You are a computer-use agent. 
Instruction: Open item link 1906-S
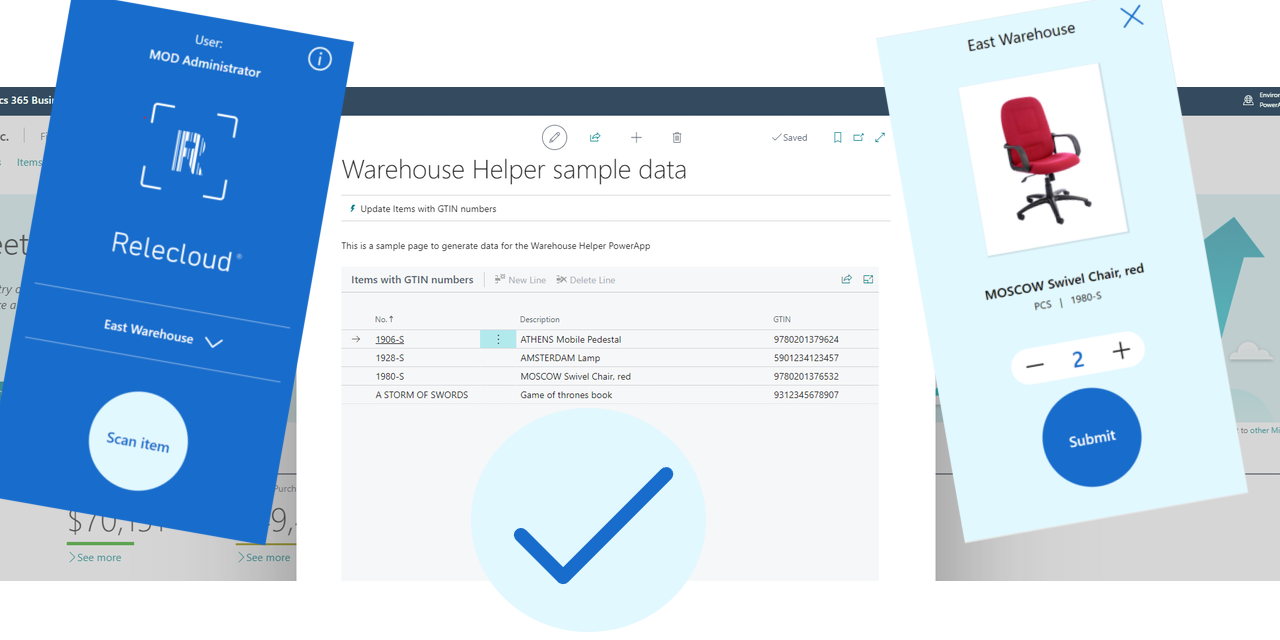390,339
